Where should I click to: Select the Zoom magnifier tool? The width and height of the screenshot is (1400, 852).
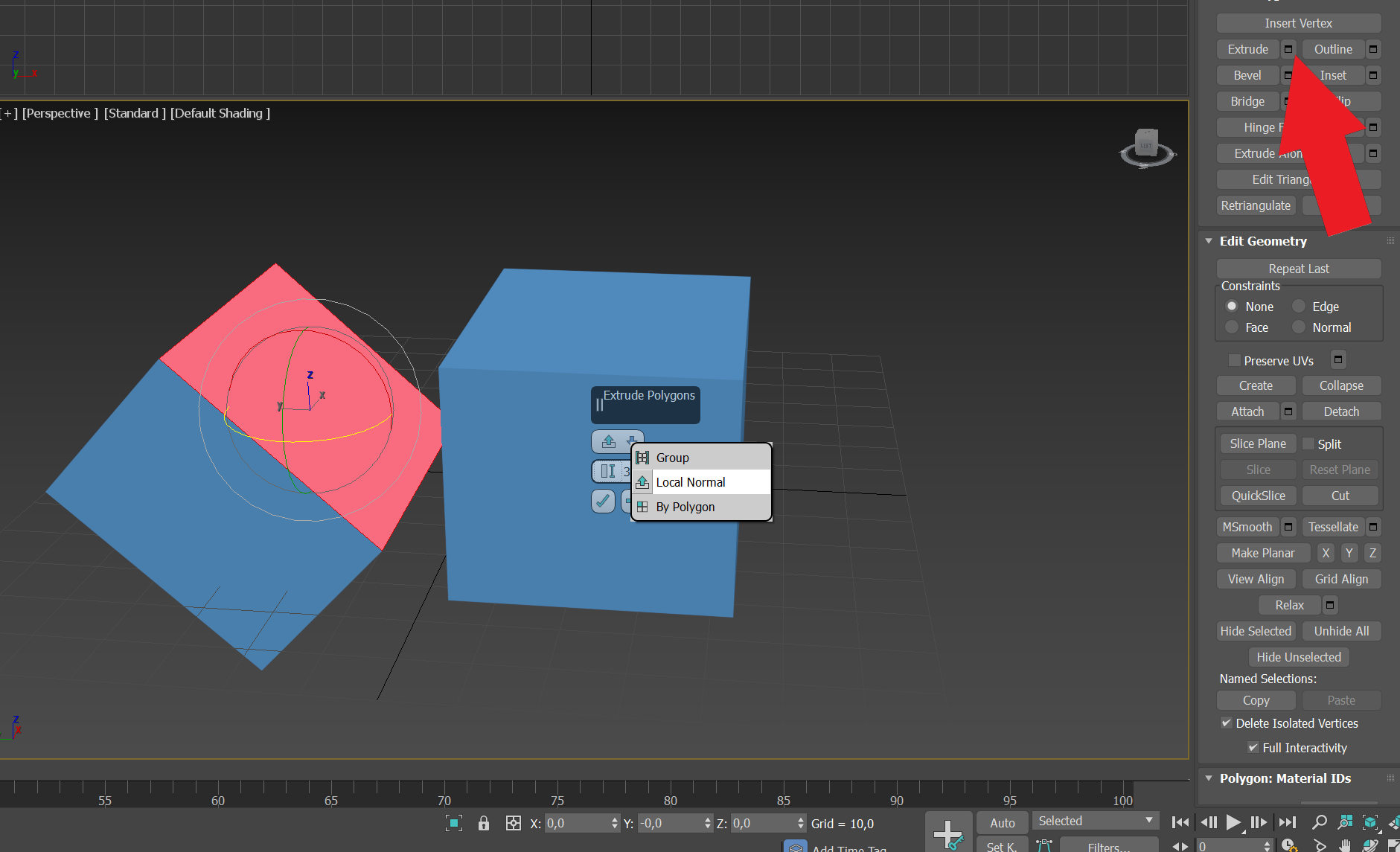tap(1319, 821)
